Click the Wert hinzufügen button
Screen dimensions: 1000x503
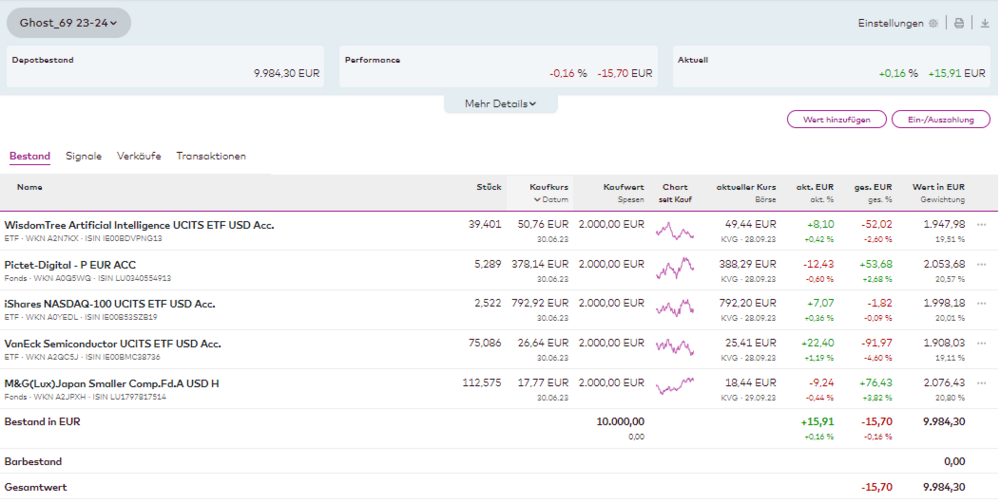tap(836, 119)
